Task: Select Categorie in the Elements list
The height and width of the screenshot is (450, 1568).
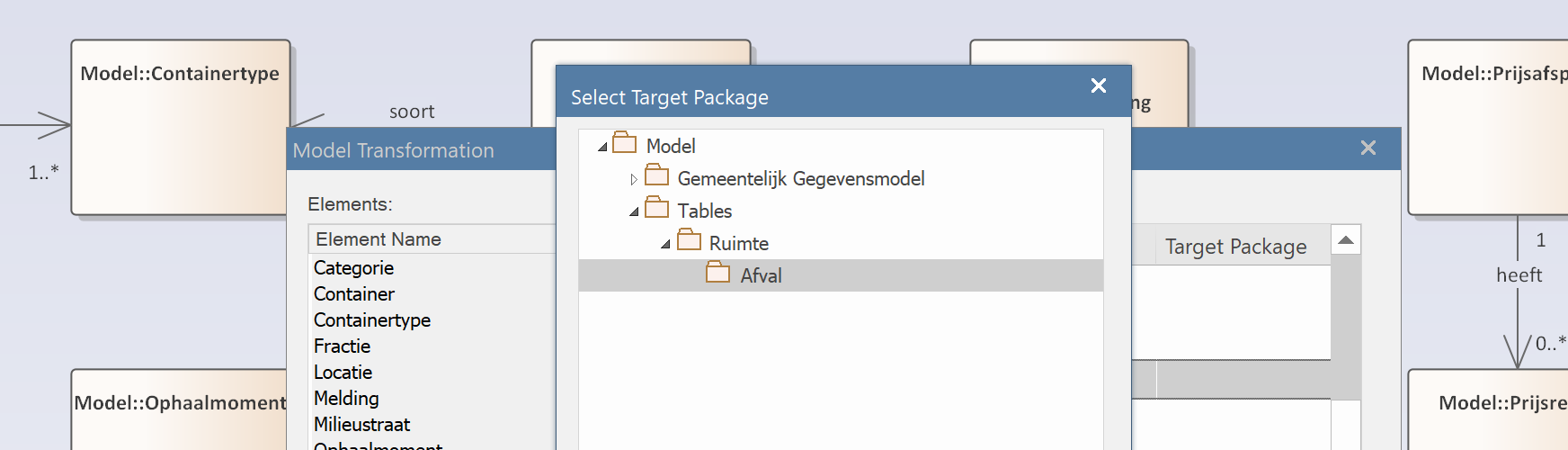Action: (353, 268)
